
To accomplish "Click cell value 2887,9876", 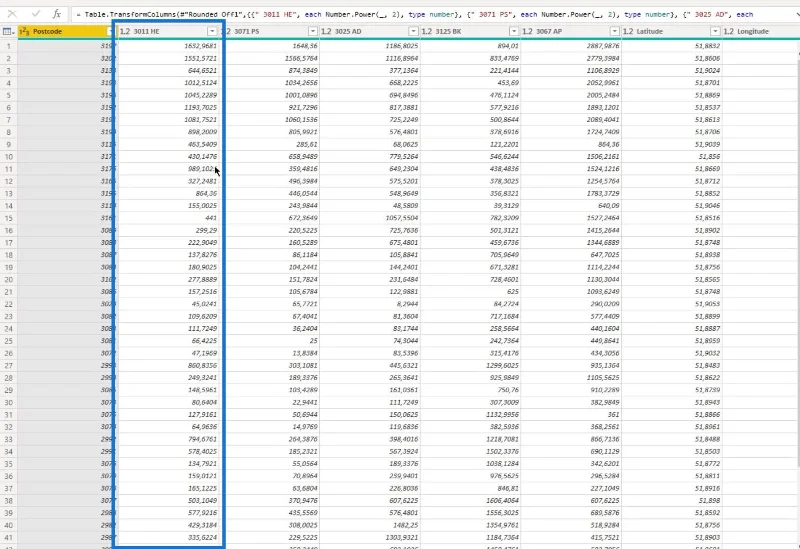I will point(603,46).
